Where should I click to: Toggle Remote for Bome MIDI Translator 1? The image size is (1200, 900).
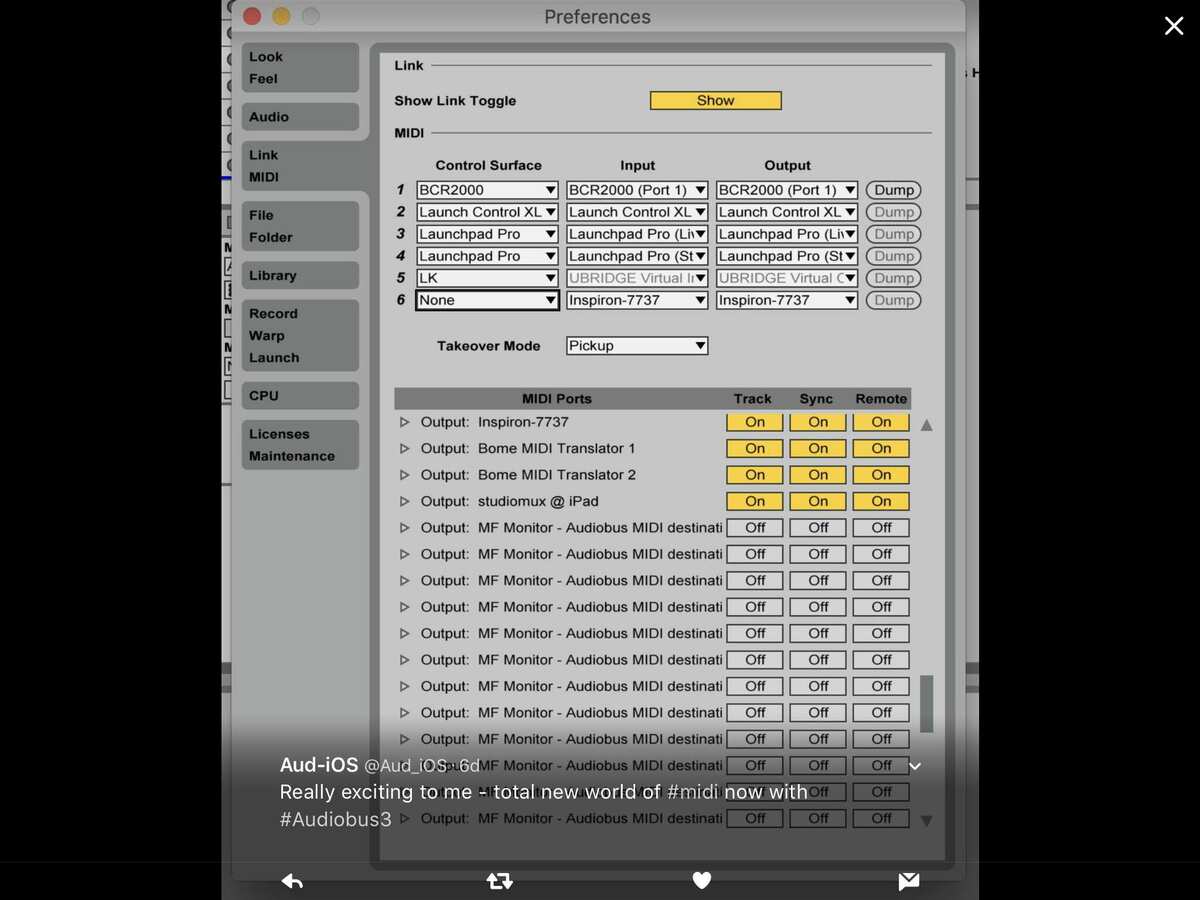point(881,449)
